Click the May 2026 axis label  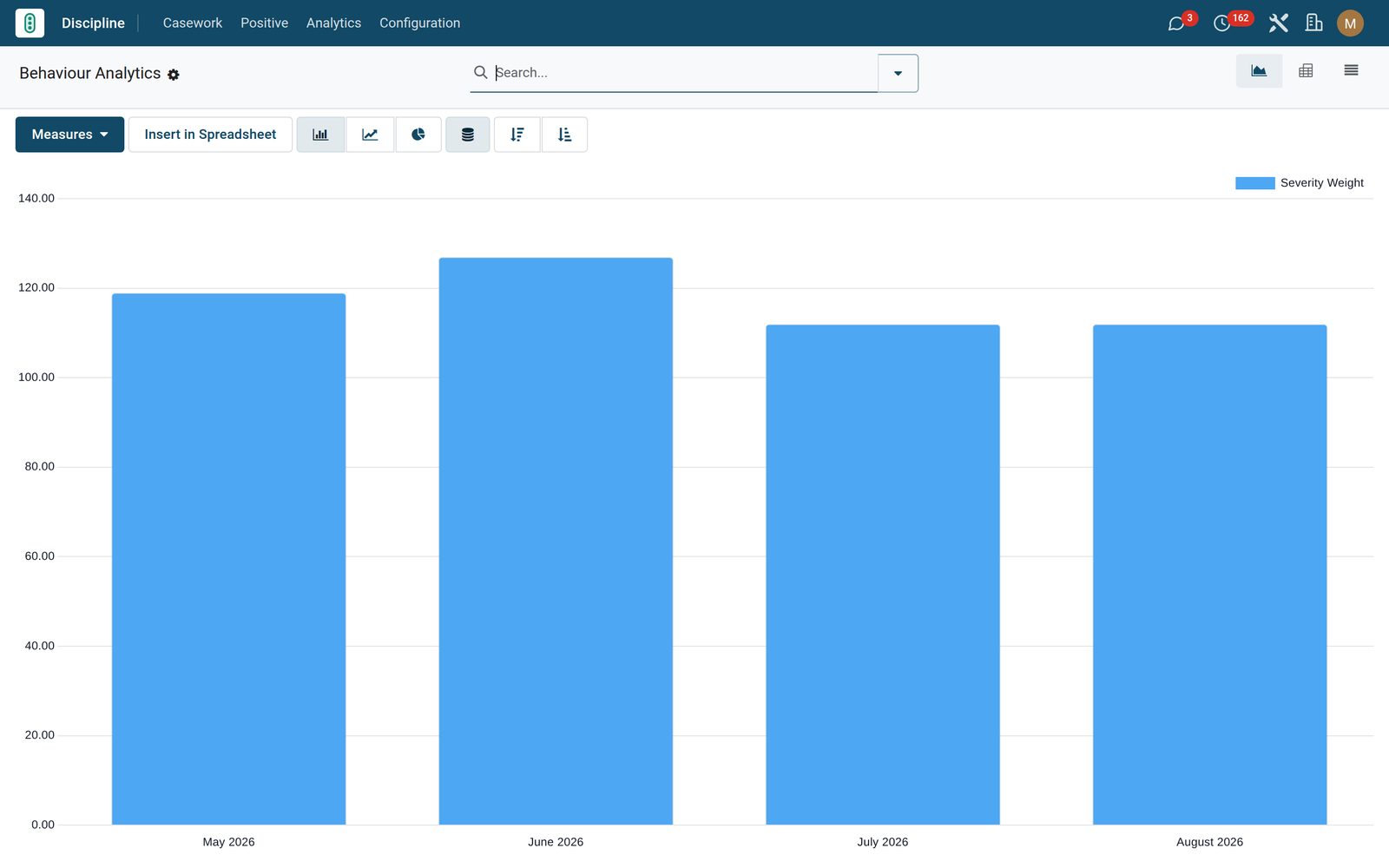pyautogui.click(x=228, y=842)
